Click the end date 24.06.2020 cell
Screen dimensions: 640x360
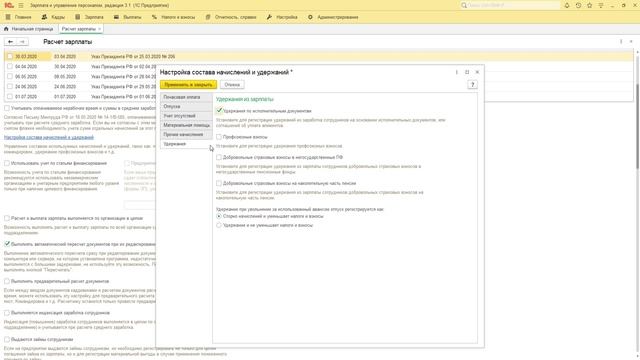click(x=65, y=87)
